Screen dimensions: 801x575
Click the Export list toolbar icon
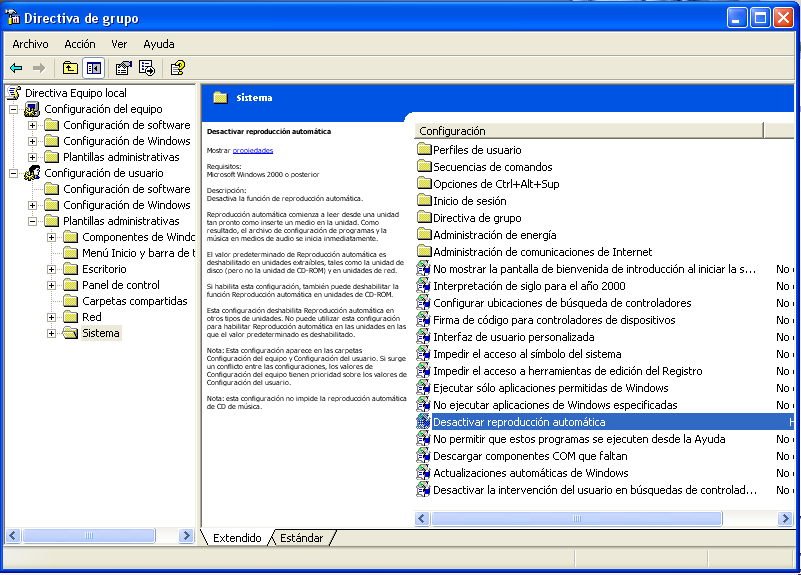point(147,68)
